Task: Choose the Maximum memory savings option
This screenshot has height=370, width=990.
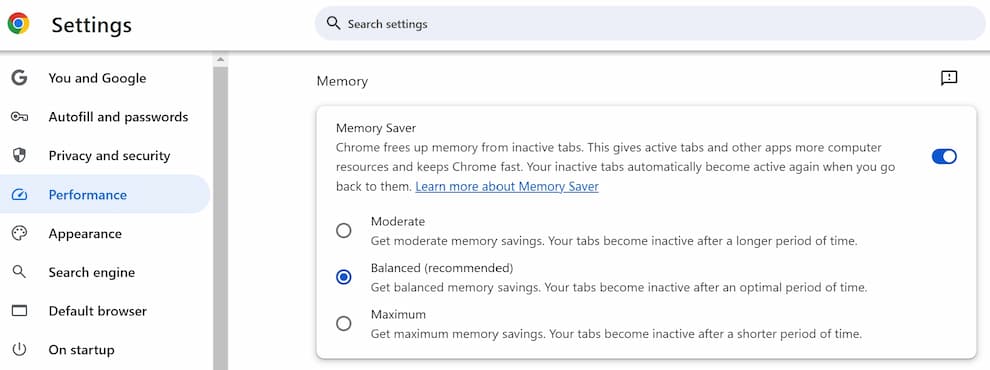Action: coord(343,323)
